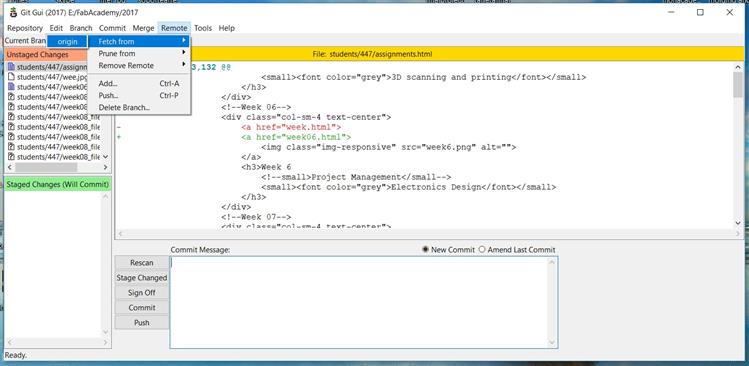Click the Sign Off button
The width and height of the screenshot is (749, 366).
142,292
